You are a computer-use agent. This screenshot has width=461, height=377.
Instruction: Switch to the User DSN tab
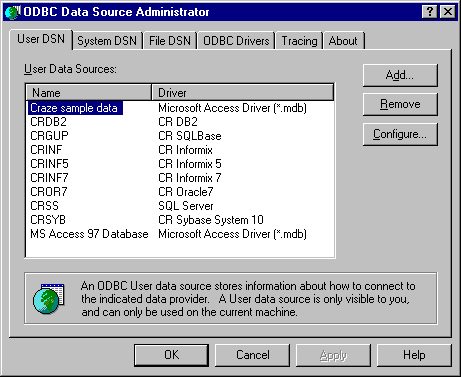(41, 39)
